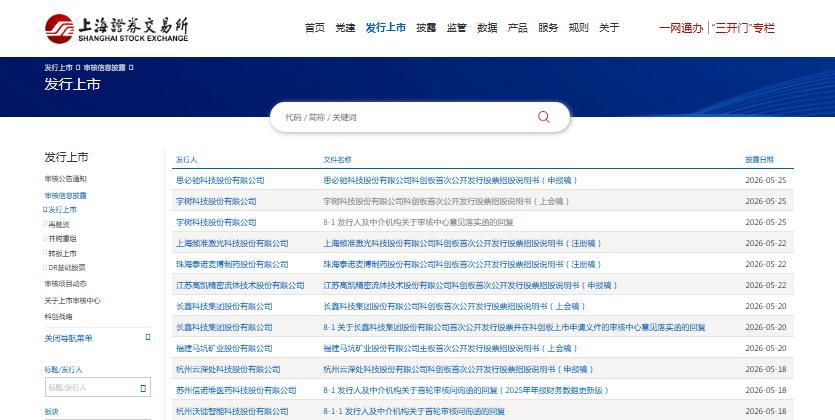The height and width of the screenshot is (420, 835).
Task: Select the 发行上市 top menu item
Action: point(386,28)
